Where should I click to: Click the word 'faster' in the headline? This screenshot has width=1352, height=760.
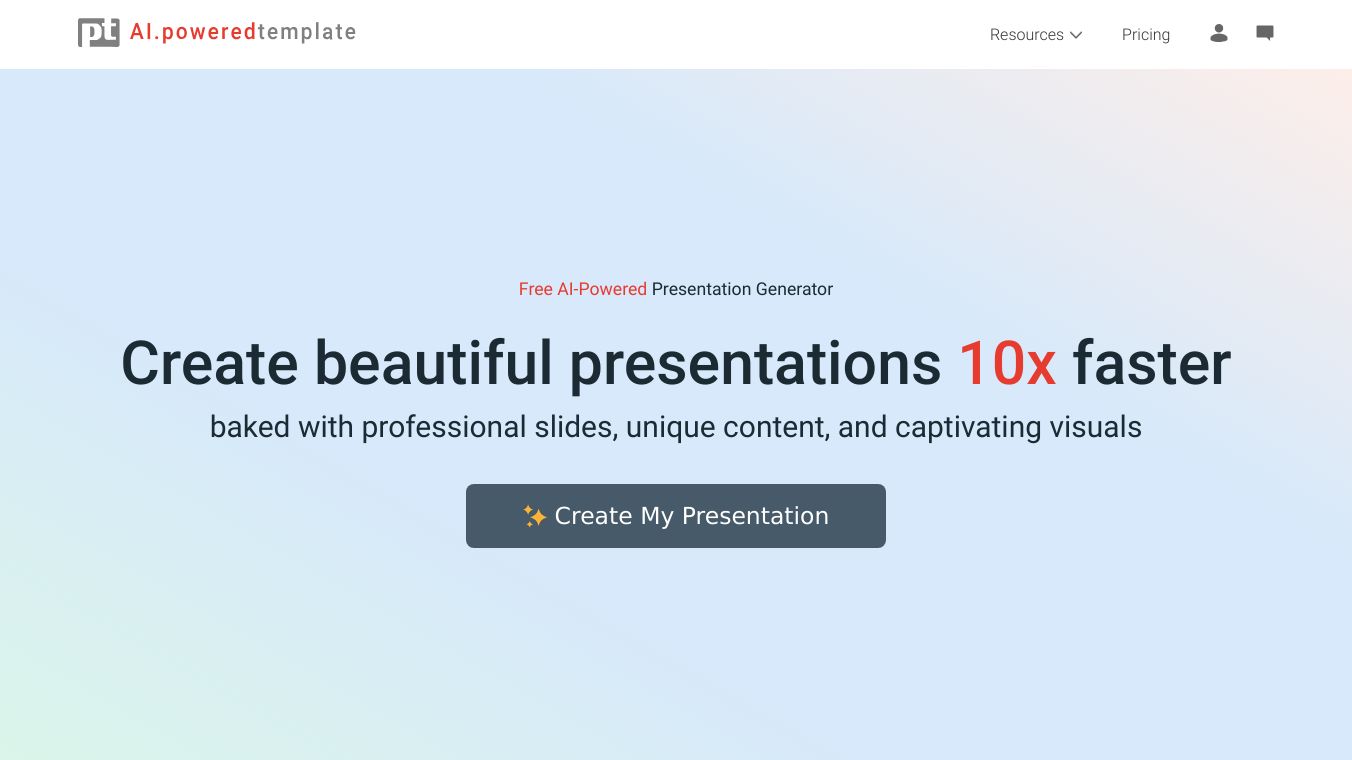(x=1152, y=363)
